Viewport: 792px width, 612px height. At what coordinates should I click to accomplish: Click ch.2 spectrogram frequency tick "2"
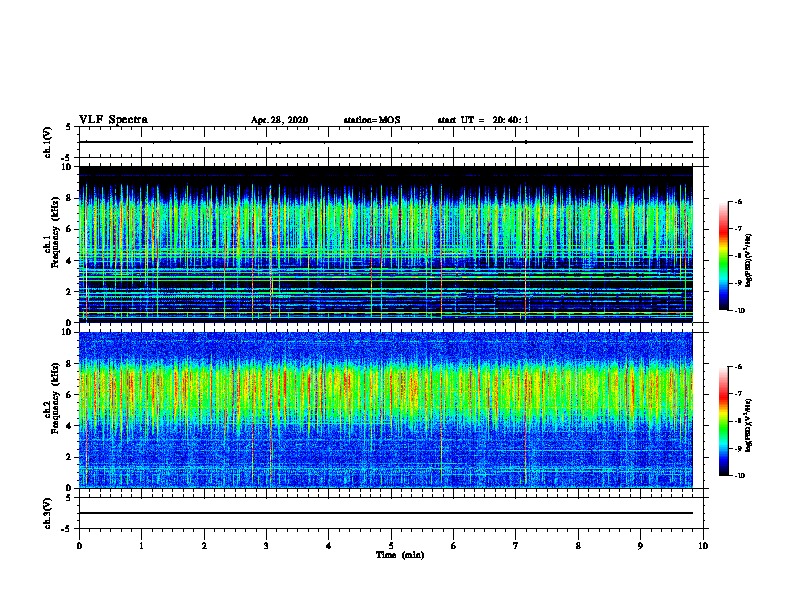[69, 457]
